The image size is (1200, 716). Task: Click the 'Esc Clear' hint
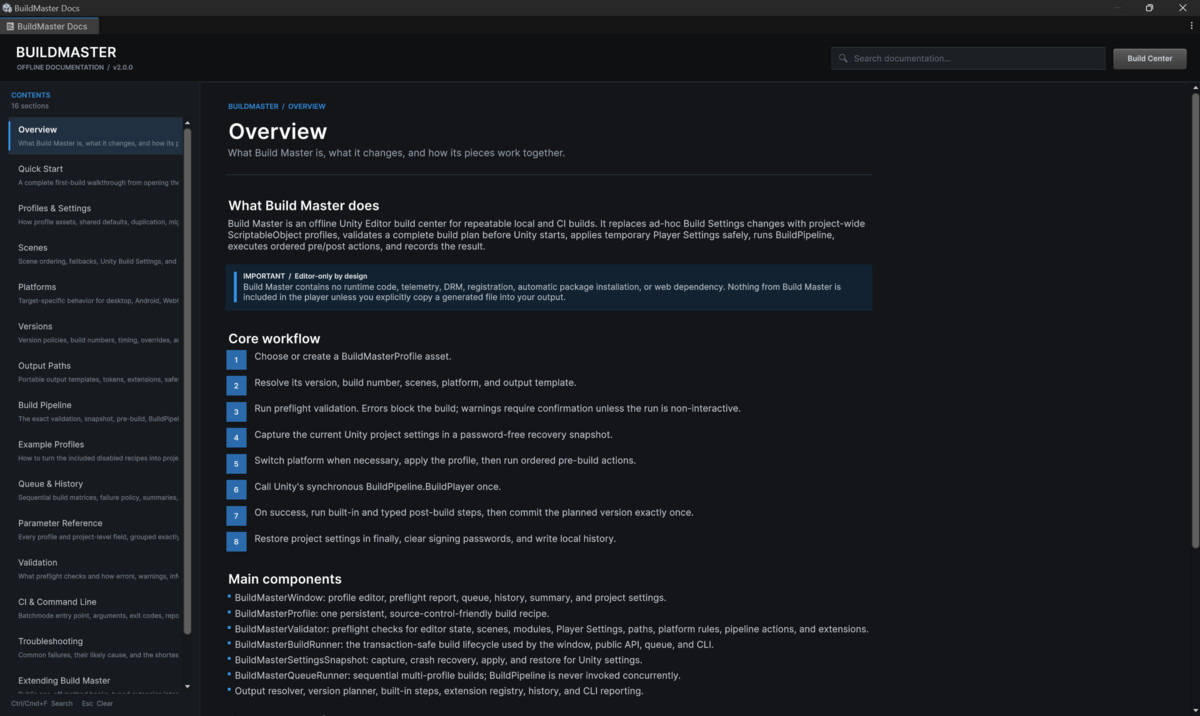[x=97, y=704]
